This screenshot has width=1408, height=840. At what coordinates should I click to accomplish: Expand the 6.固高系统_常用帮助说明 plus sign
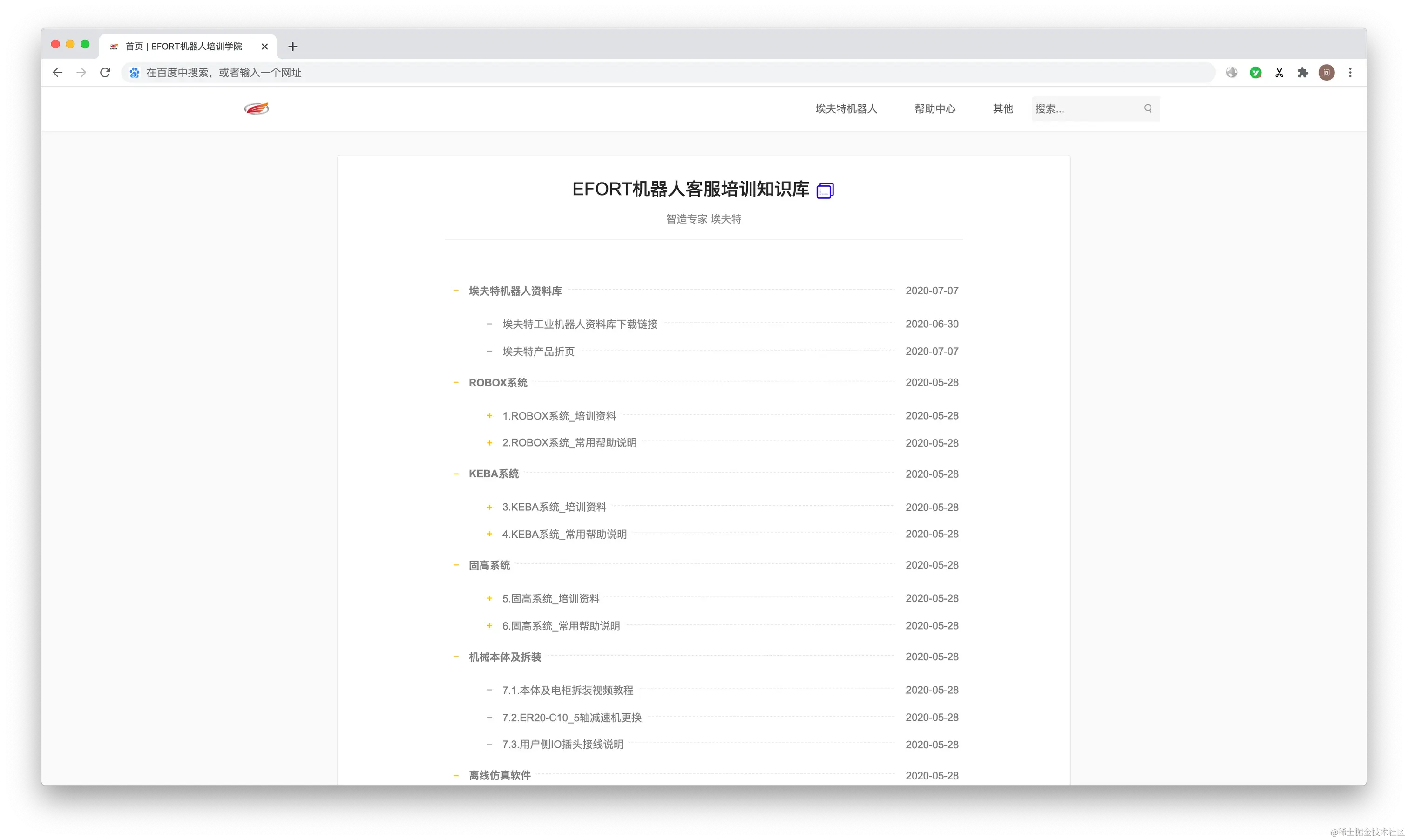point(489,625)
